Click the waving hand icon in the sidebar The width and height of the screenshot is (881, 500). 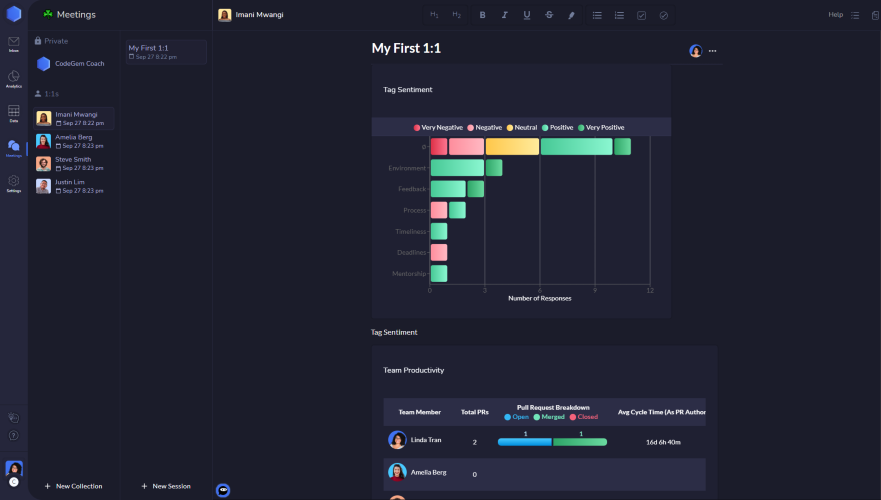point(13,417)
